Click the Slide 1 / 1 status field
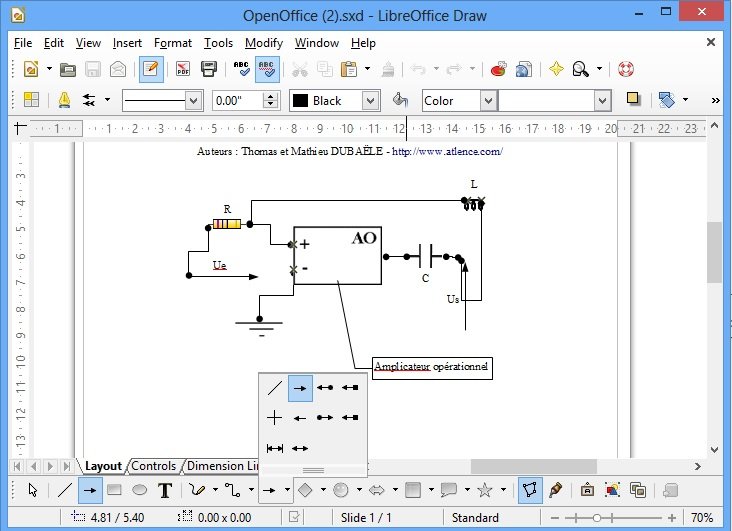The height and width of the screenshot is (531, 732). [x=366, y=518]
